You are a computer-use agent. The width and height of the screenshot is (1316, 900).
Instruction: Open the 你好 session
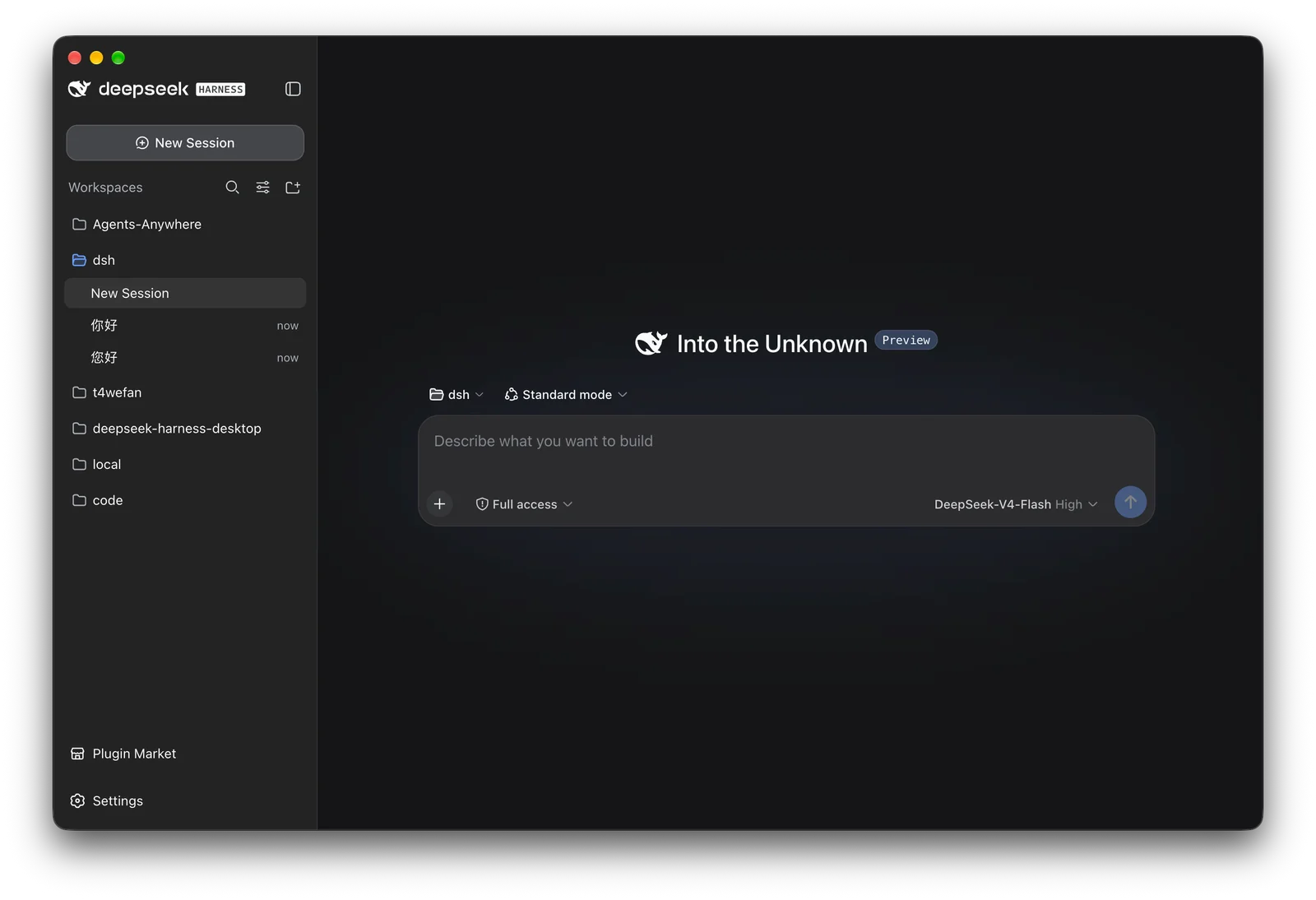click(x=185, y=326)
